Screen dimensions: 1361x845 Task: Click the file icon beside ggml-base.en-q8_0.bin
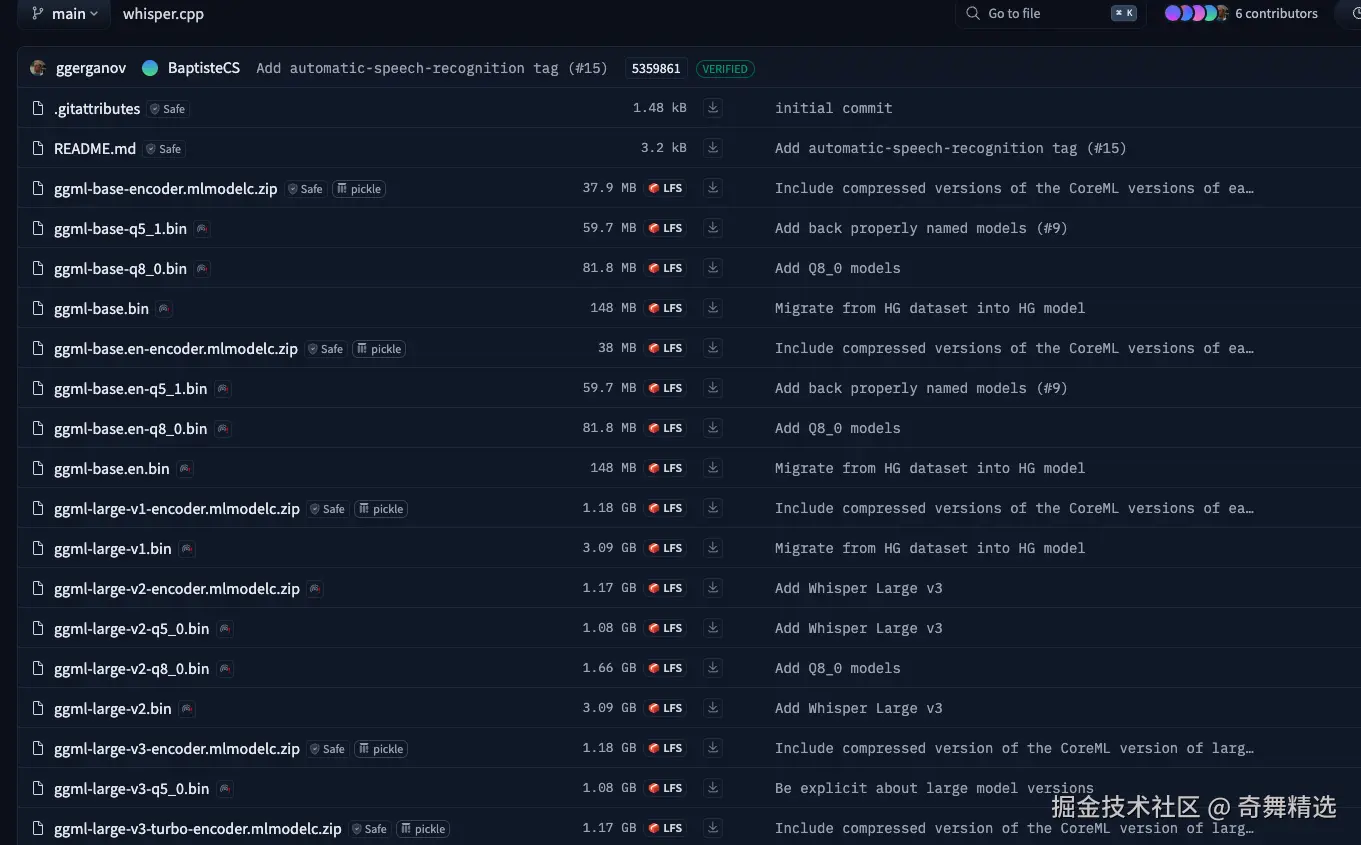(38, 428)
